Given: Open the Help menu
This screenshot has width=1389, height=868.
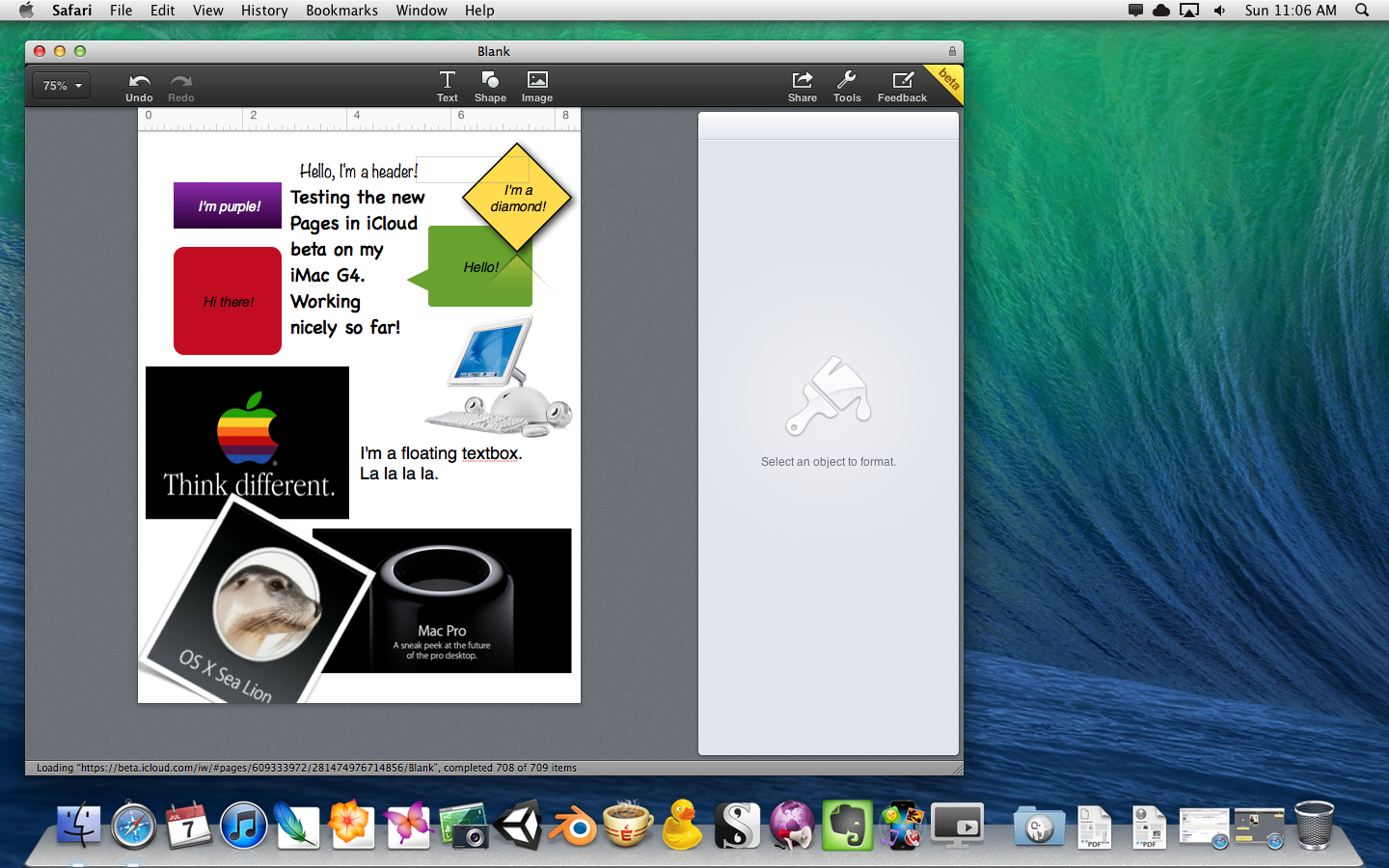Looking at the screenshot, I should pyautogui.click(x=479, y=11).
